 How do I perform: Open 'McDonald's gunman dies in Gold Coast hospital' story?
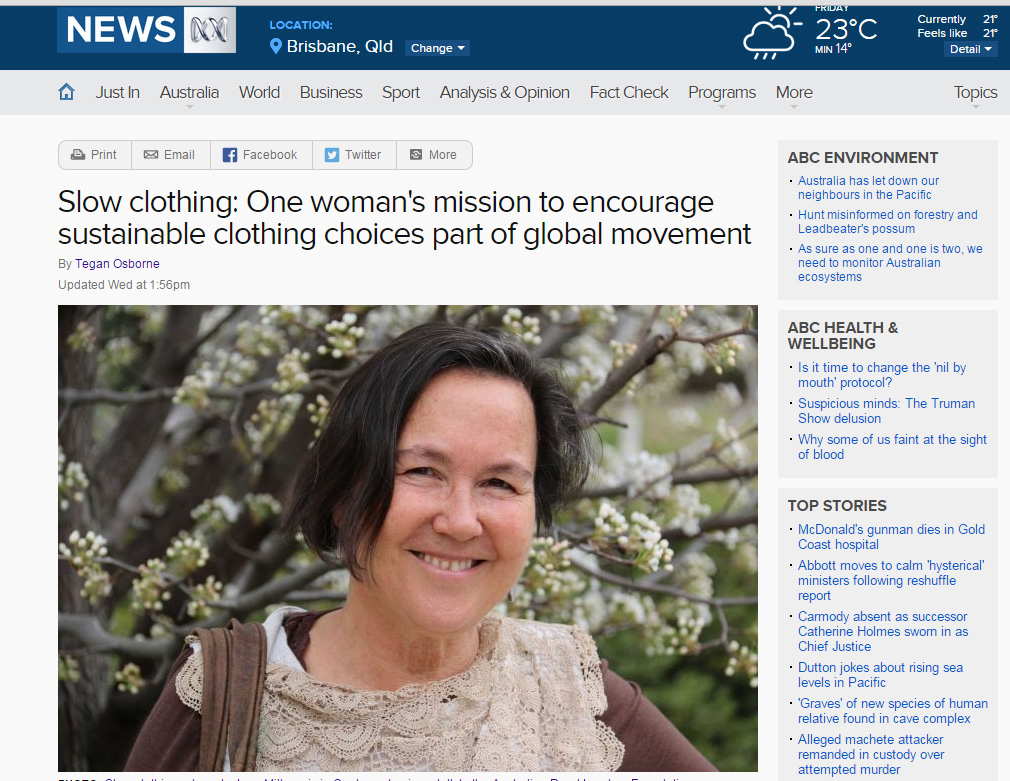pos(891,537)
